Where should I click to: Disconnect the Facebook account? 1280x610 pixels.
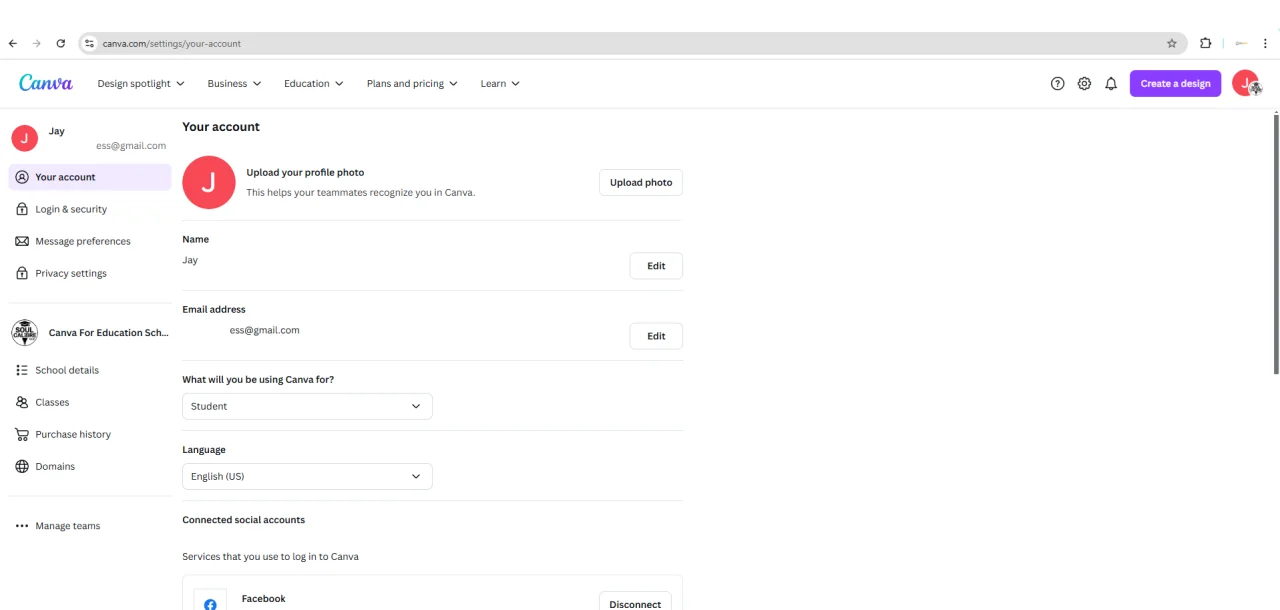click(635, 603)
